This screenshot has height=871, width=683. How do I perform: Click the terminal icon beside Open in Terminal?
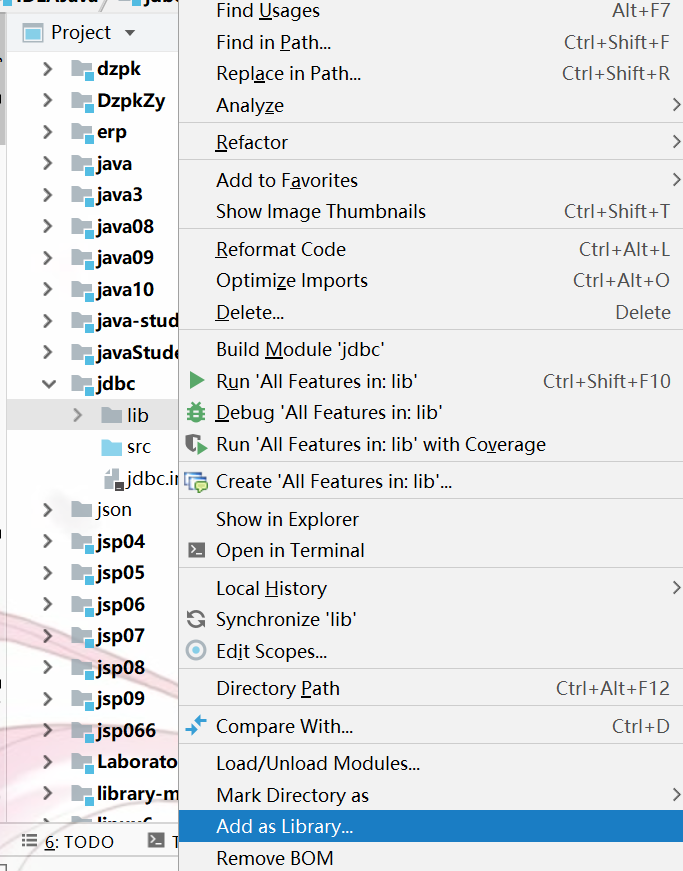pos(197,550)
